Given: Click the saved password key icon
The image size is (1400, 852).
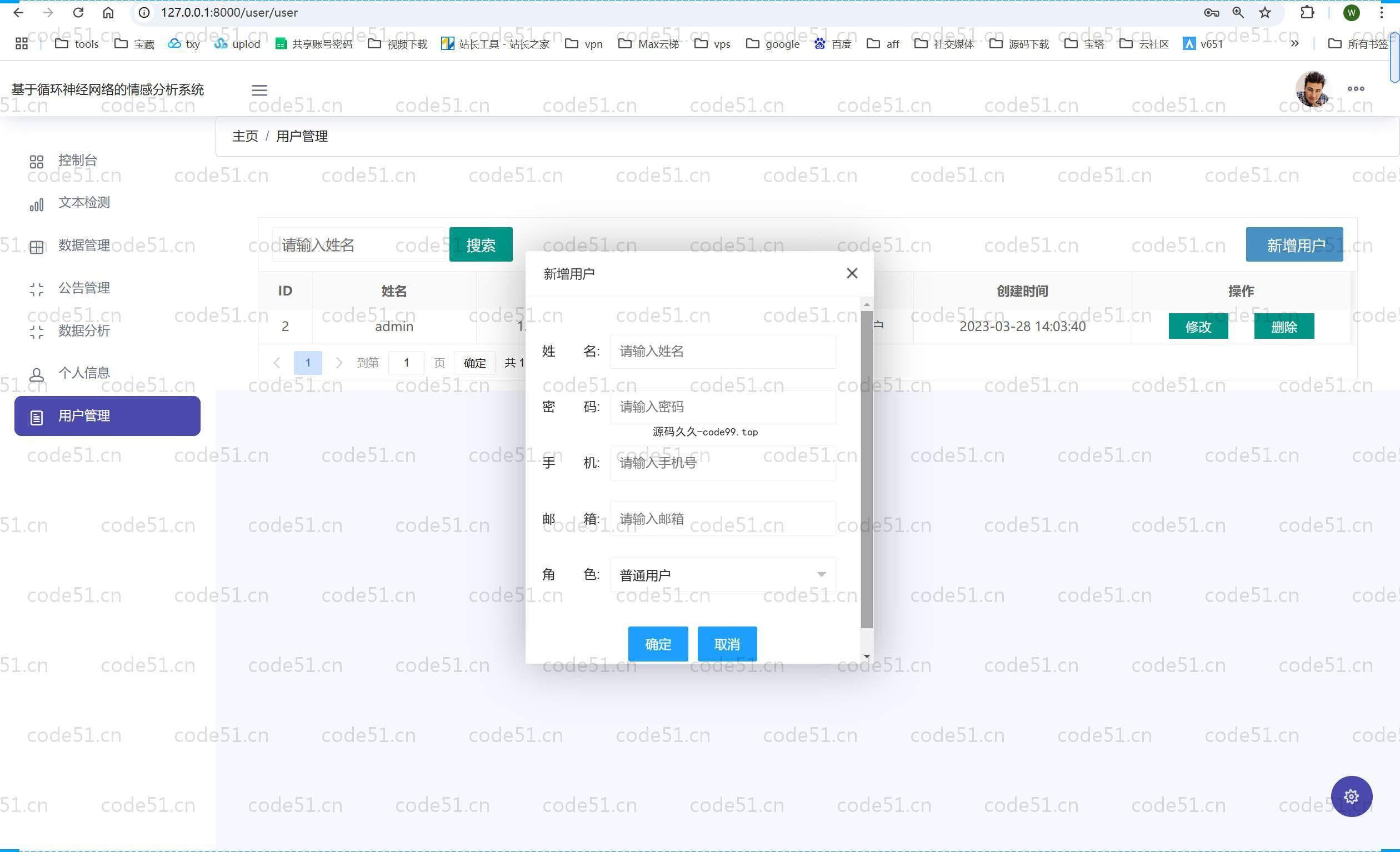Looking at the screenshot, I should (1211, 12).
